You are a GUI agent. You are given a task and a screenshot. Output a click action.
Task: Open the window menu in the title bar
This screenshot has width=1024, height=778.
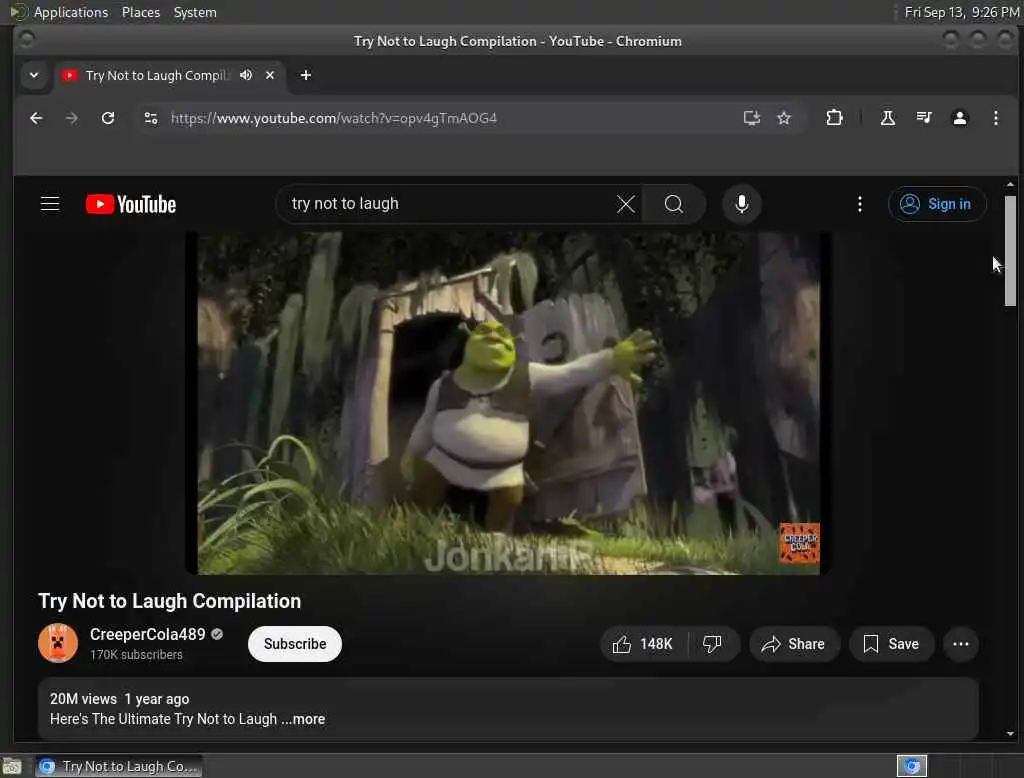[x=26, y=41]
